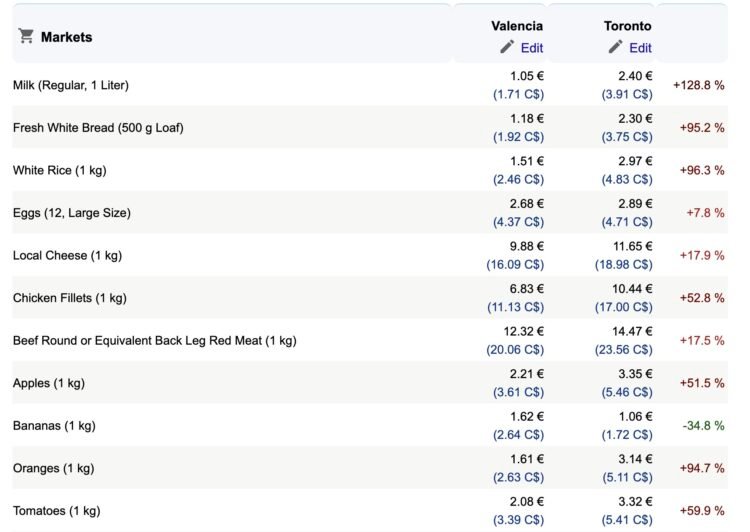Select Toronto's 3.14 € Oranges price

634,459
